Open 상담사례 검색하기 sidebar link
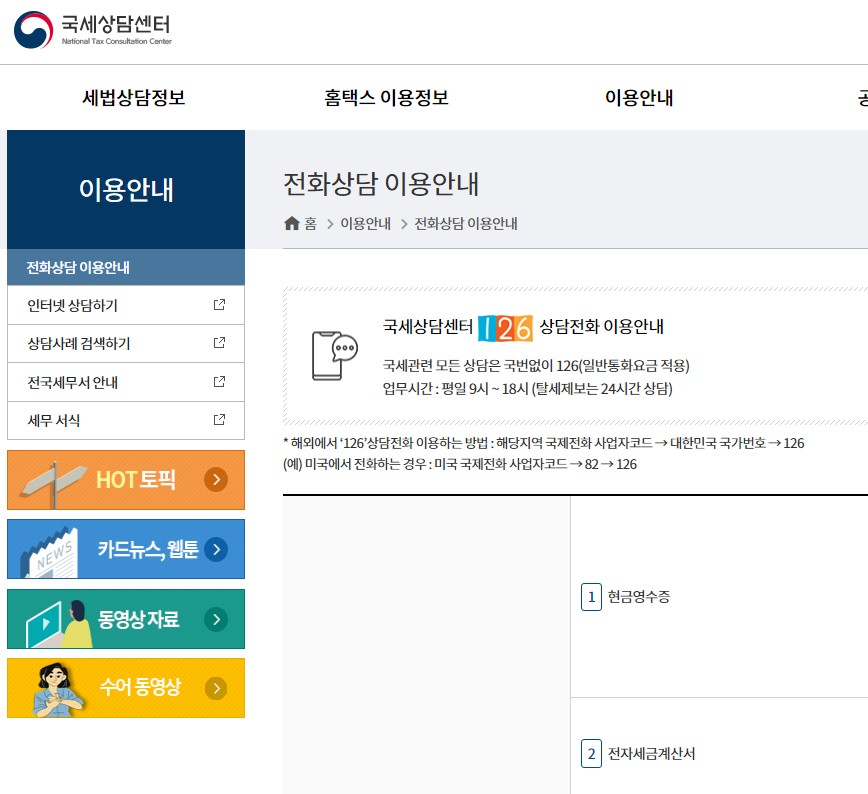The image size is (868, 794). pyautogui.click(x=126, y=343)
